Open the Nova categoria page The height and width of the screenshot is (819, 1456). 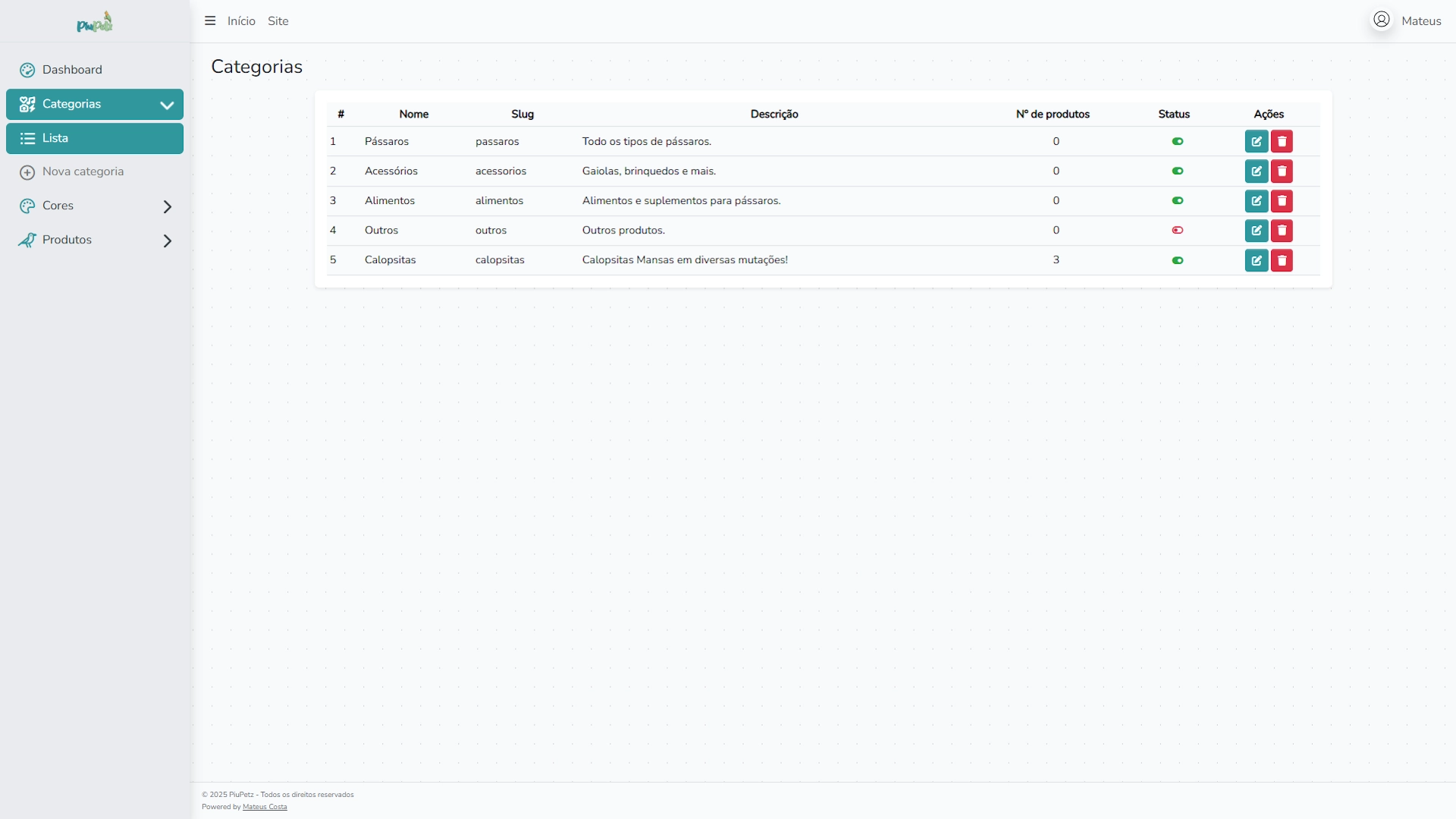83,172
